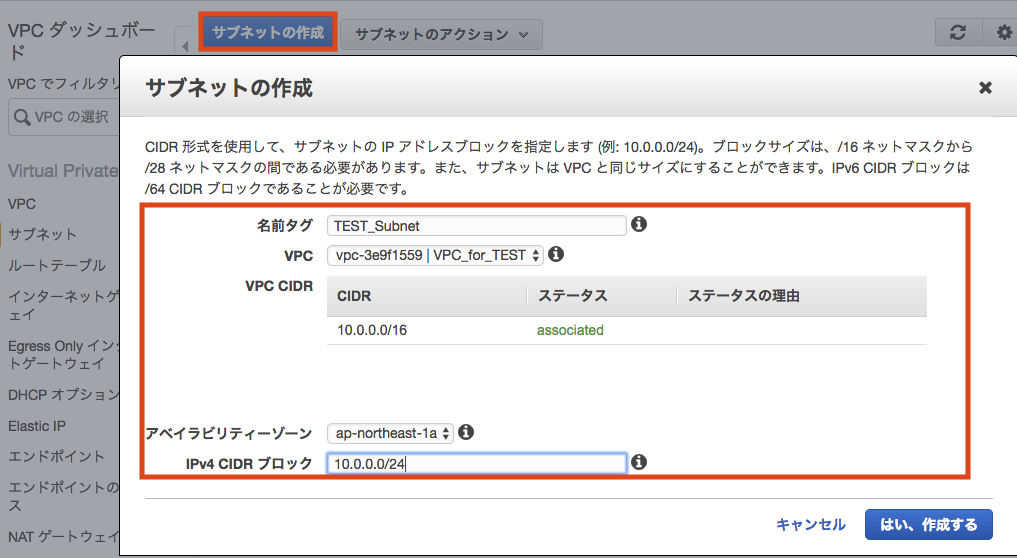1017x558 pixels.
Task: Open VPC in the sidebar
Action: point(22,204)
